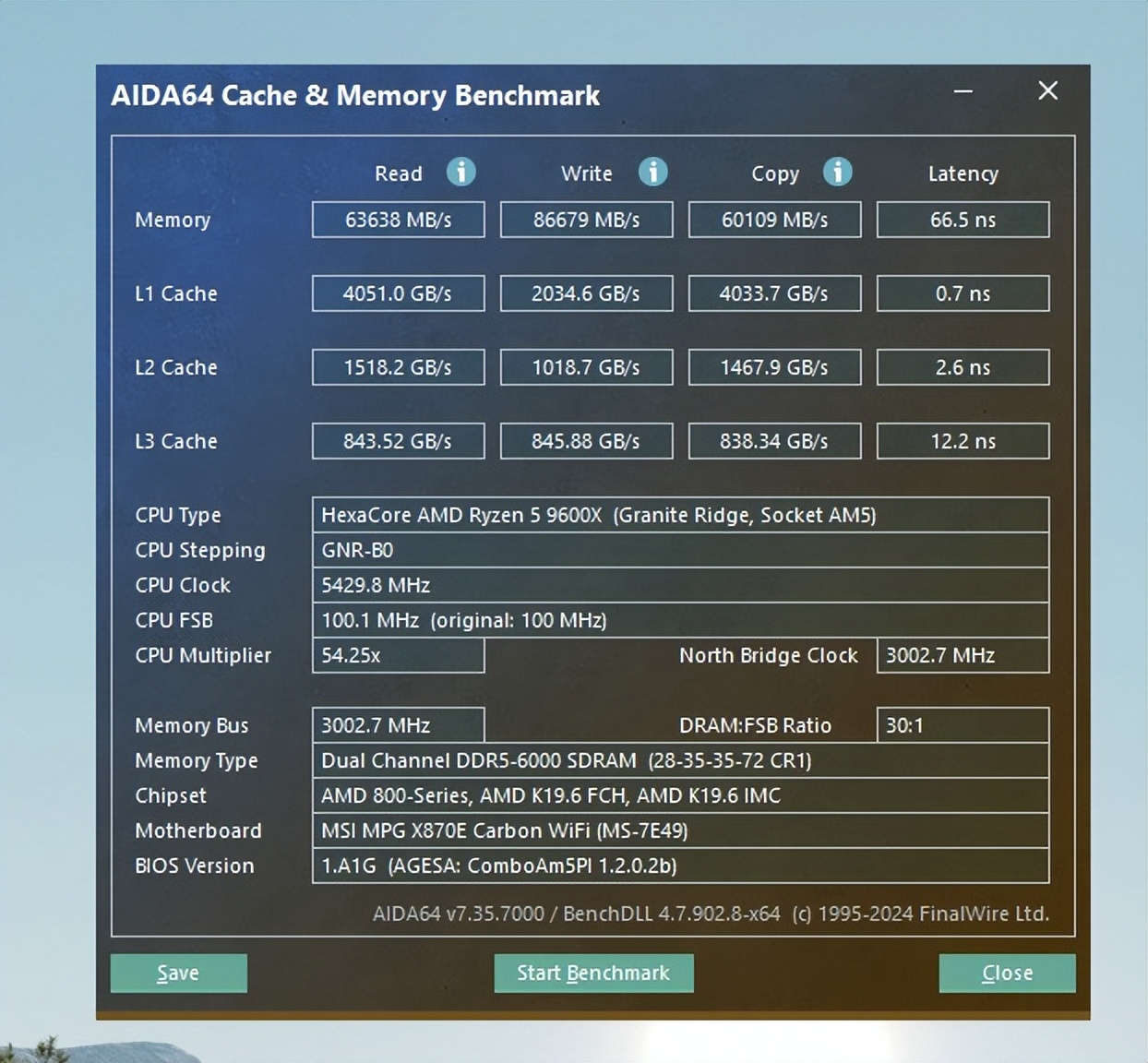Click the Memory Type label
1148x1063 pixels.
[197, 761]
